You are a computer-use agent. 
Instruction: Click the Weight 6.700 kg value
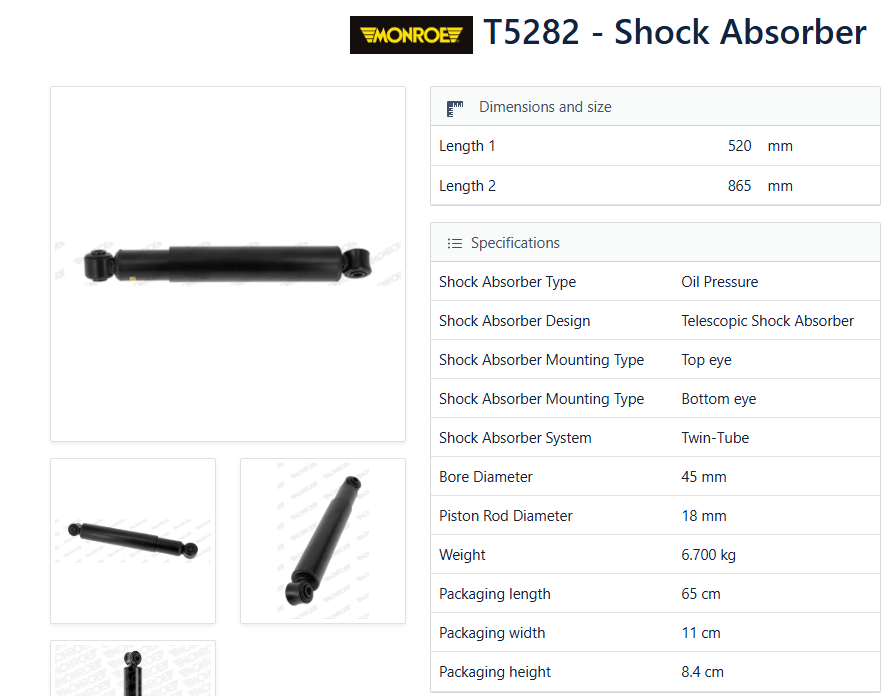click(708, 555)
